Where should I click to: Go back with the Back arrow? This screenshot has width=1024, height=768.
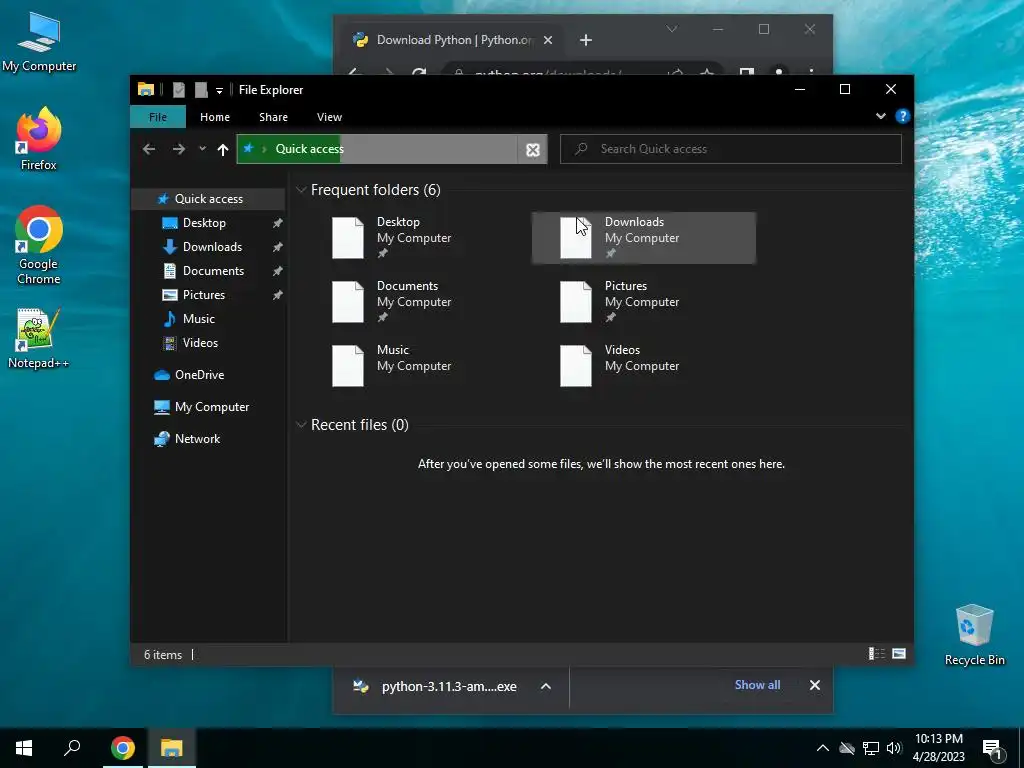tap(149, 150)
